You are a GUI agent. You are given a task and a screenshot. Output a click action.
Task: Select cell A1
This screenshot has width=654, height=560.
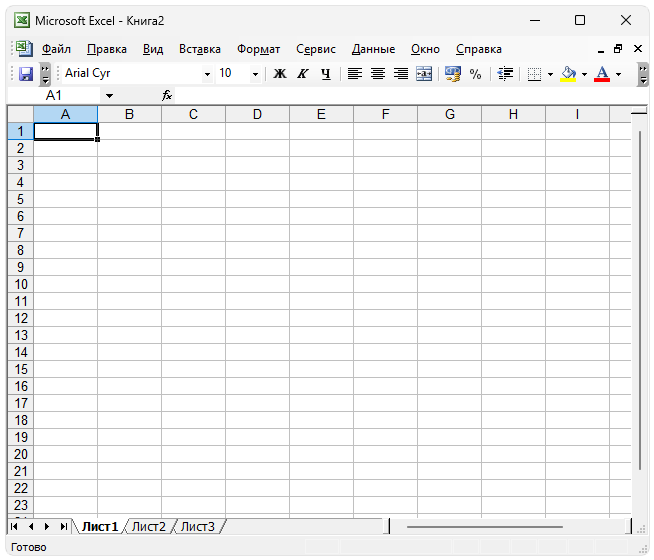click(65, 131)
